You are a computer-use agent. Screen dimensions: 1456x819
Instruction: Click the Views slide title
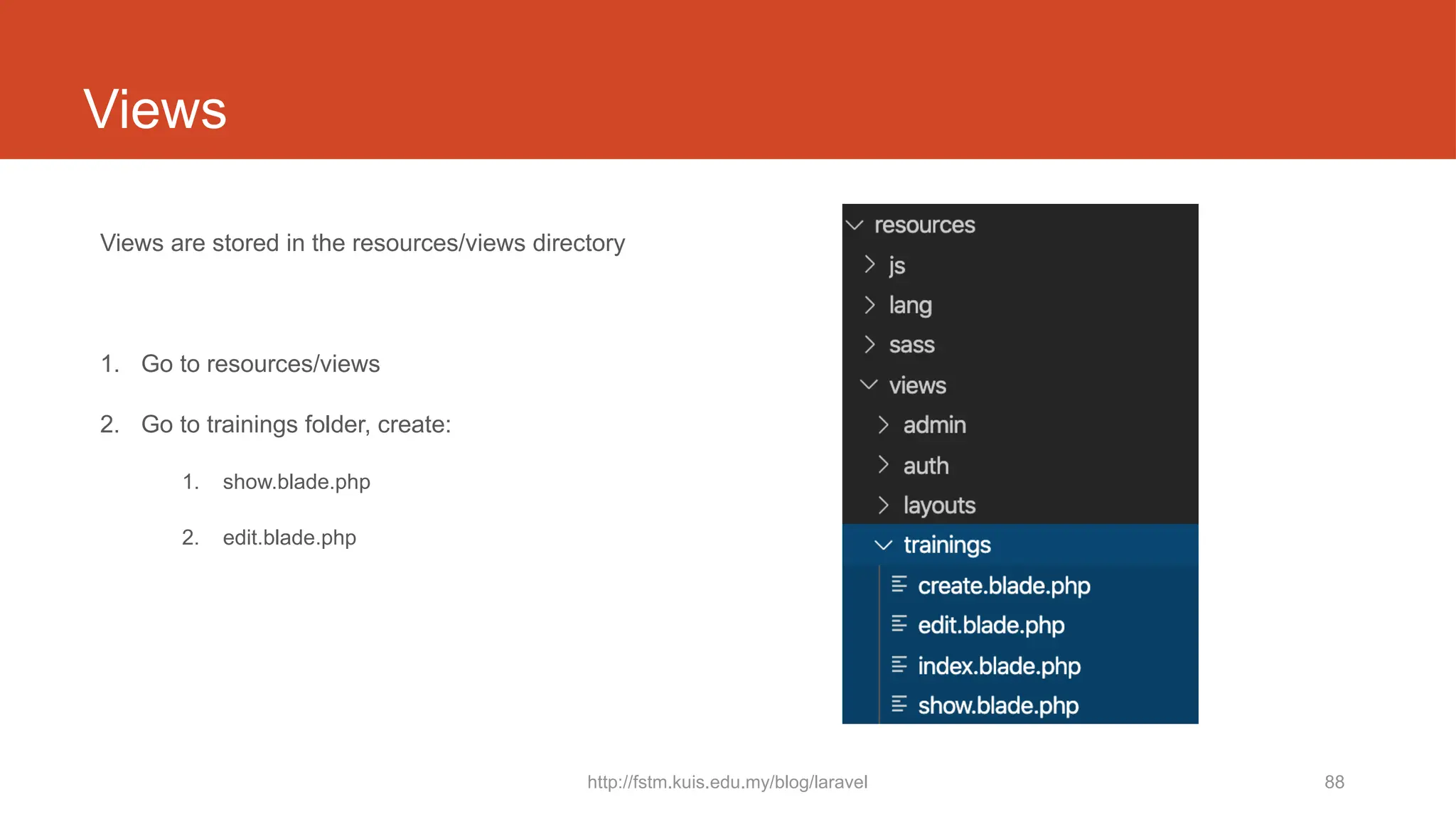point(155,109)
